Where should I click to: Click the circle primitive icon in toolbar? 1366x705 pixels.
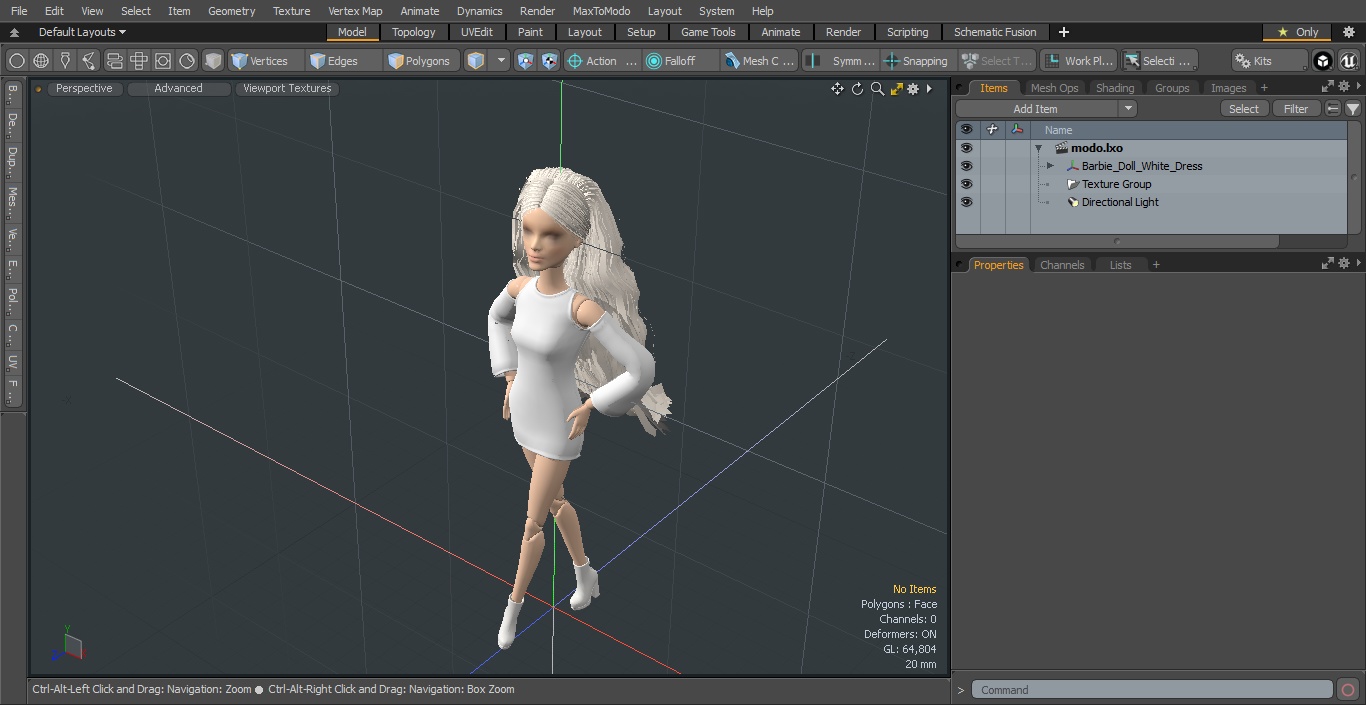pyautogui.click(x=17, y=61)
